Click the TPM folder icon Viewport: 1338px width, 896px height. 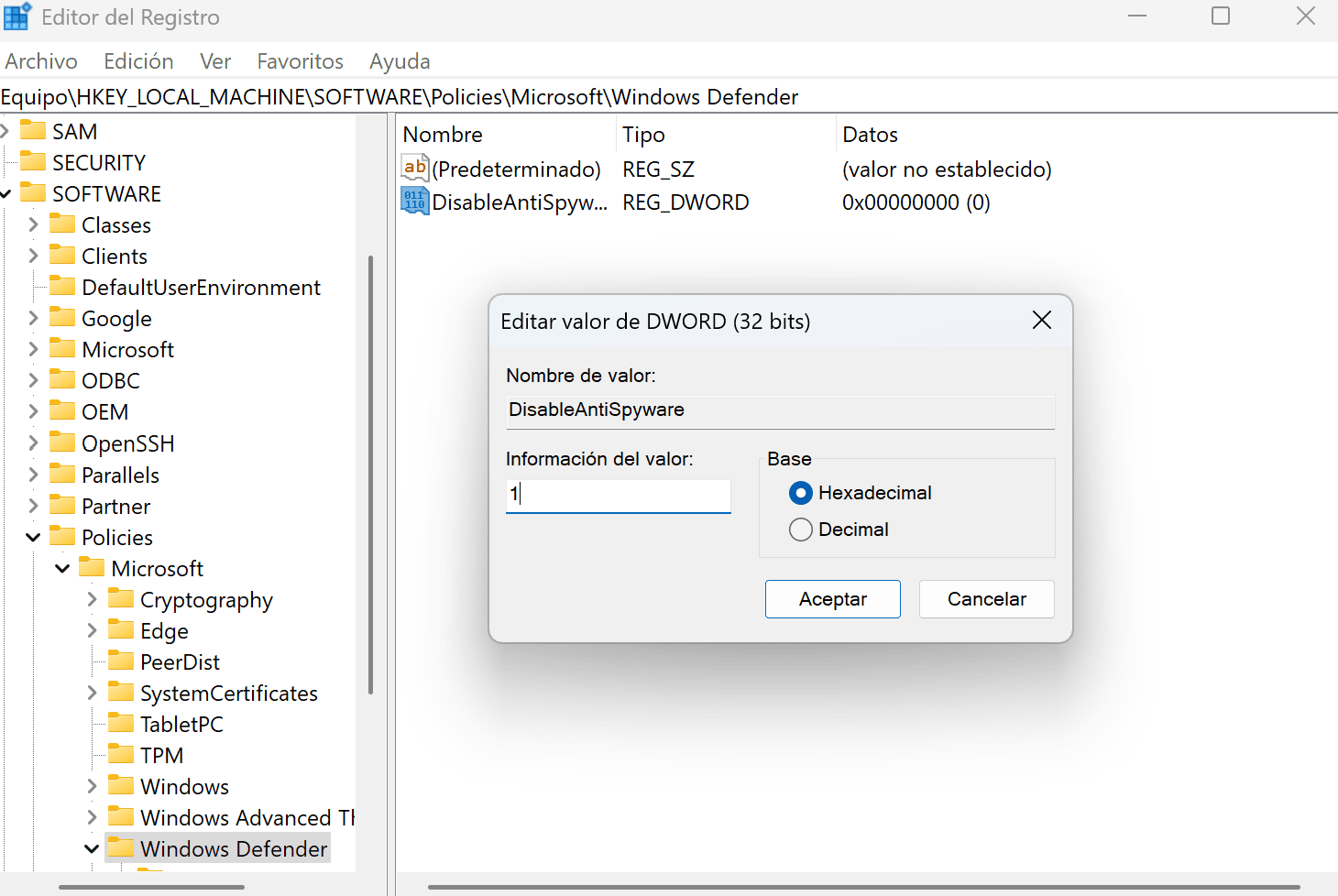pyautogui.click(x=124, y=754)
